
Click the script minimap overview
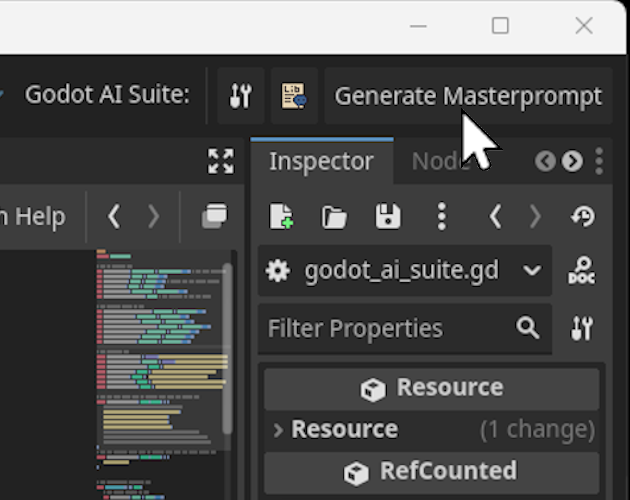click(160, 375)
